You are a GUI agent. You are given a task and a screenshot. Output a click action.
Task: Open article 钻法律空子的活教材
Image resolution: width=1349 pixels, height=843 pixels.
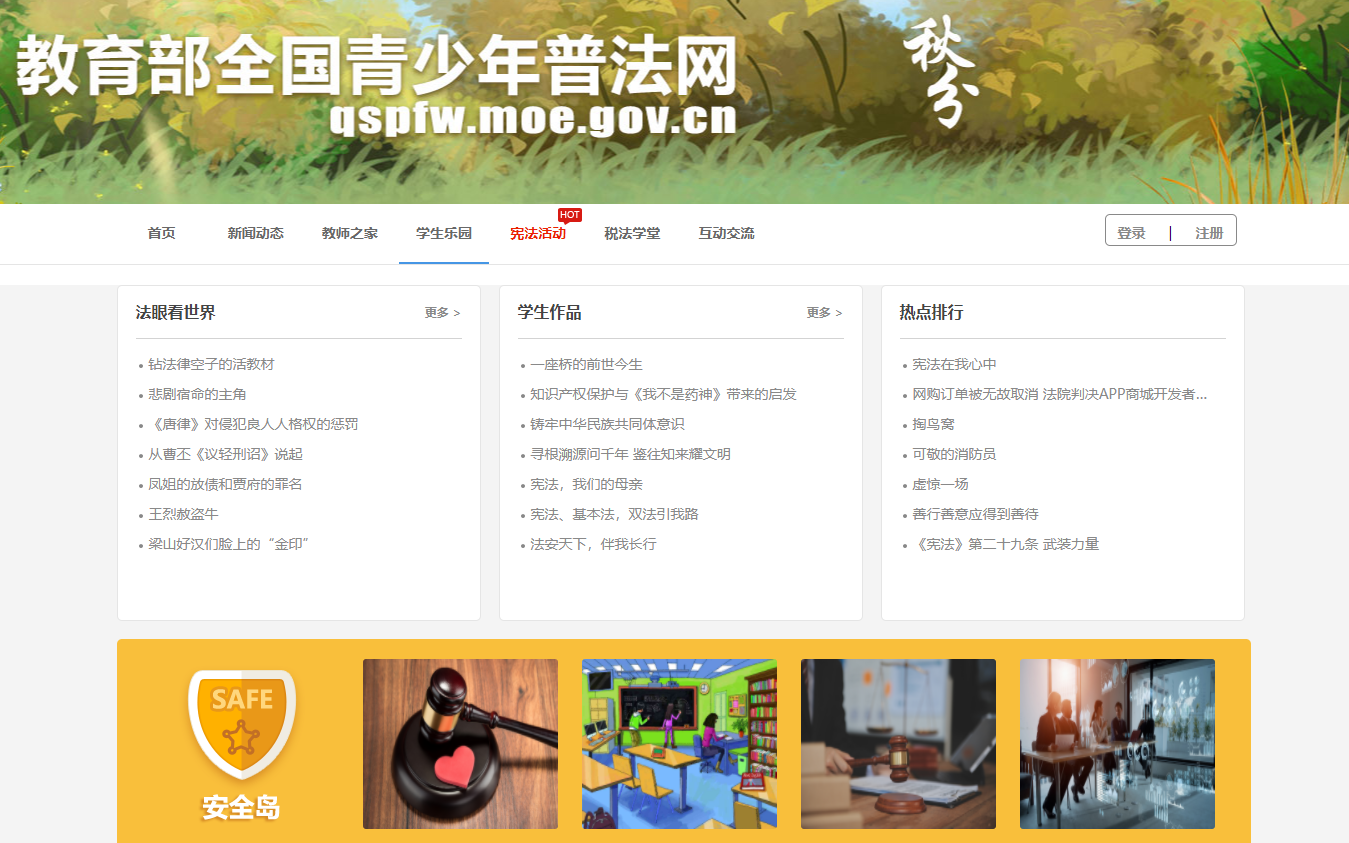coord(211,365)
